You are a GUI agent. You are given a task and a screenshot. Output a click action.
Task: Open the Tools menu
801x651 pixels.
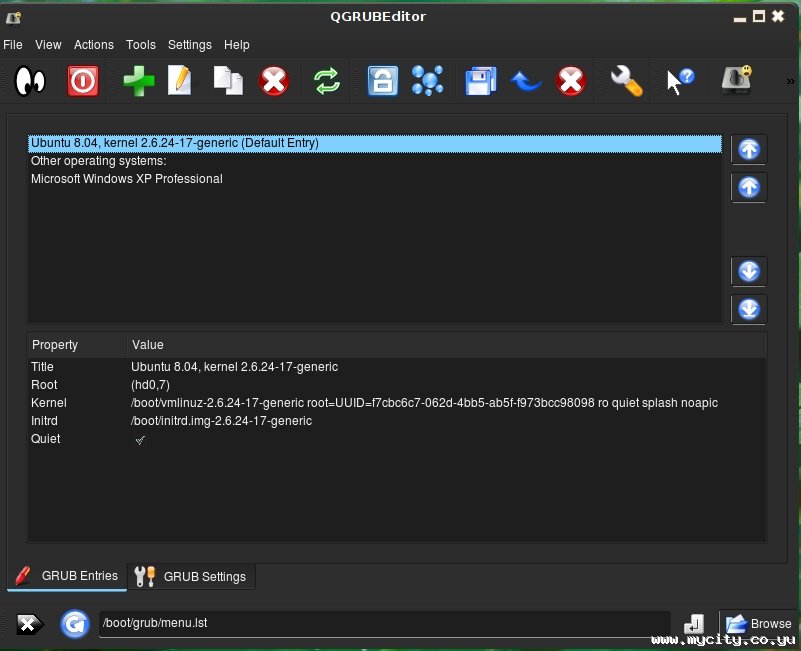(140, 45)
